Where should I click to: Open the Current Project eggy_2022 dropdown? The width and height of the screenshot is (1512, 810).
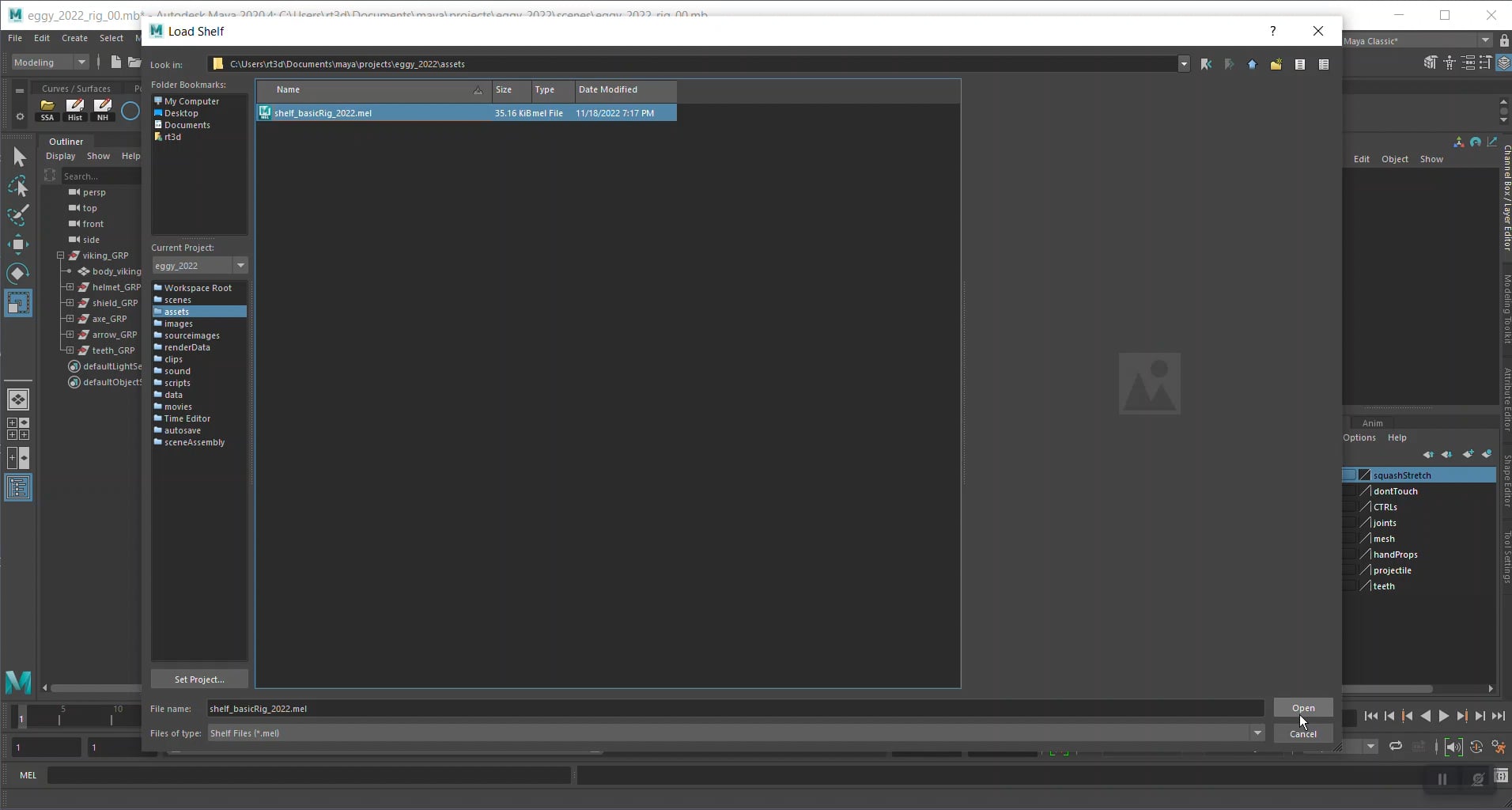pyautogui.click(x=240, y=266)
